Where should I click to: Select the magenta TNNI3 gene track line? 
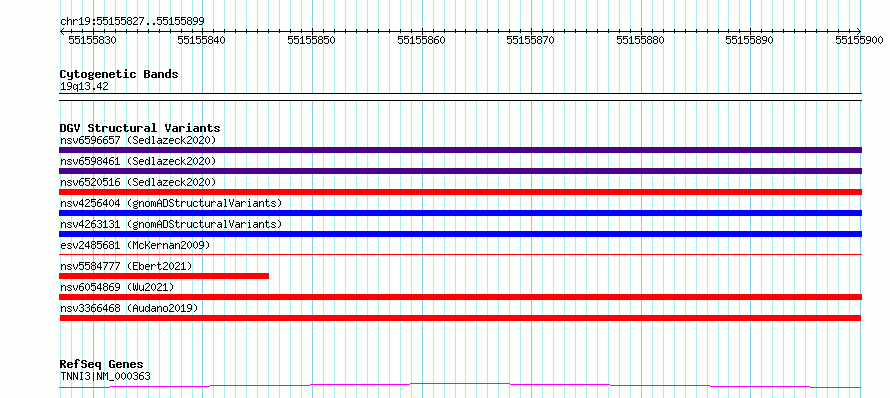[x=460, y=386]
